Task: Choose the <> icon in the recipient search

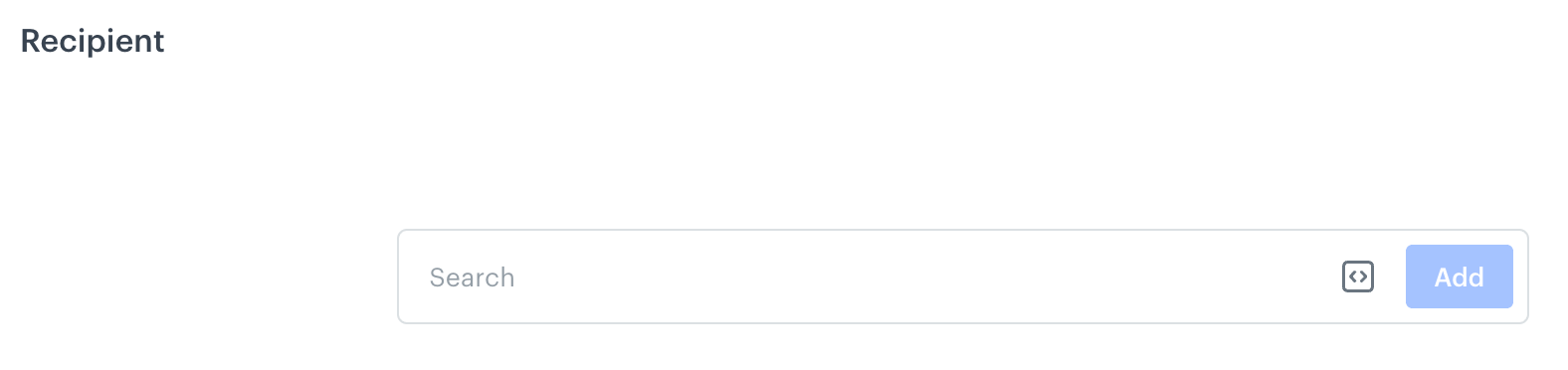Action: (x=1358, y=277)
